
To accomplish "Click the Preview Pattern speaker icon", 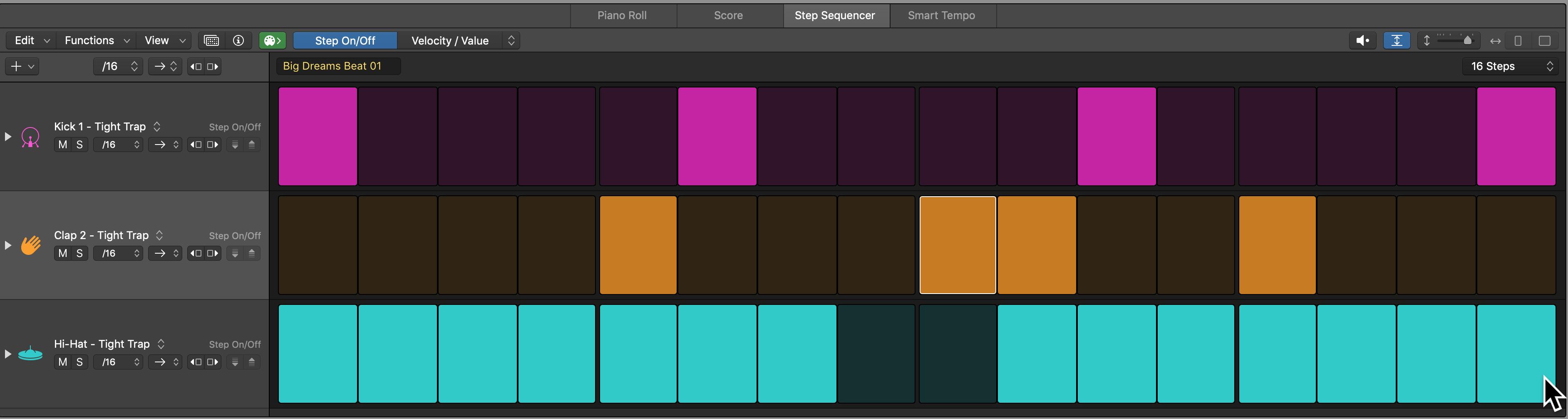I will click(1362, 40).
